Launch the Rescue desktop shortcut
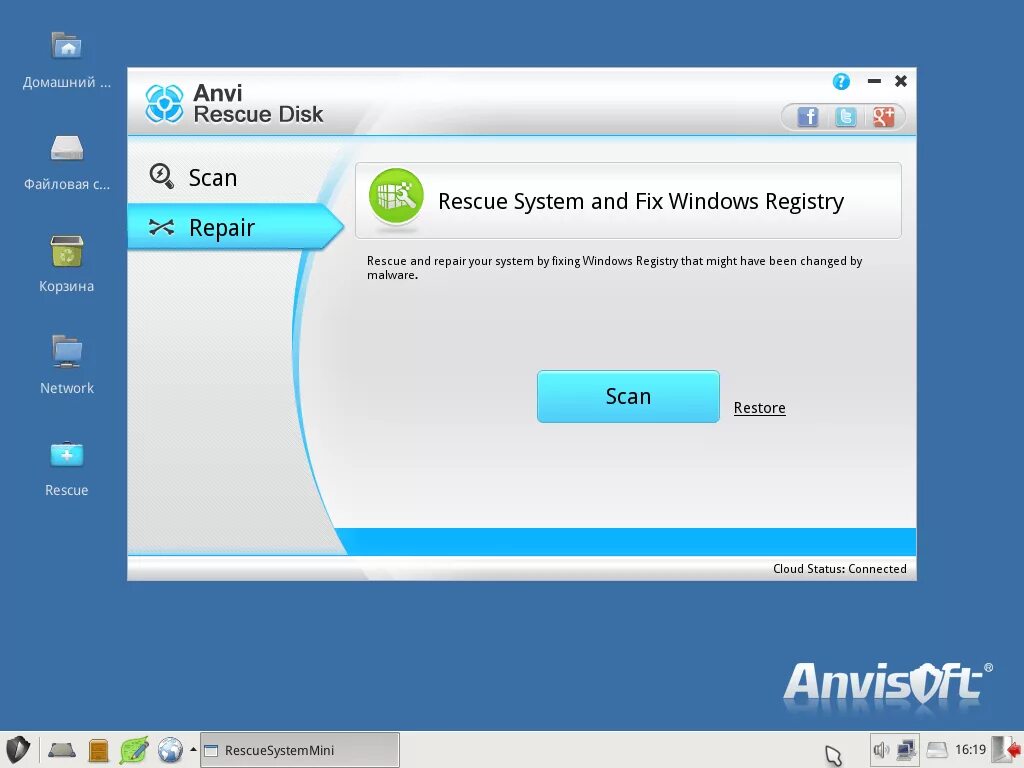This screenshot has width=1024, height=768. [x=67, y=469]
